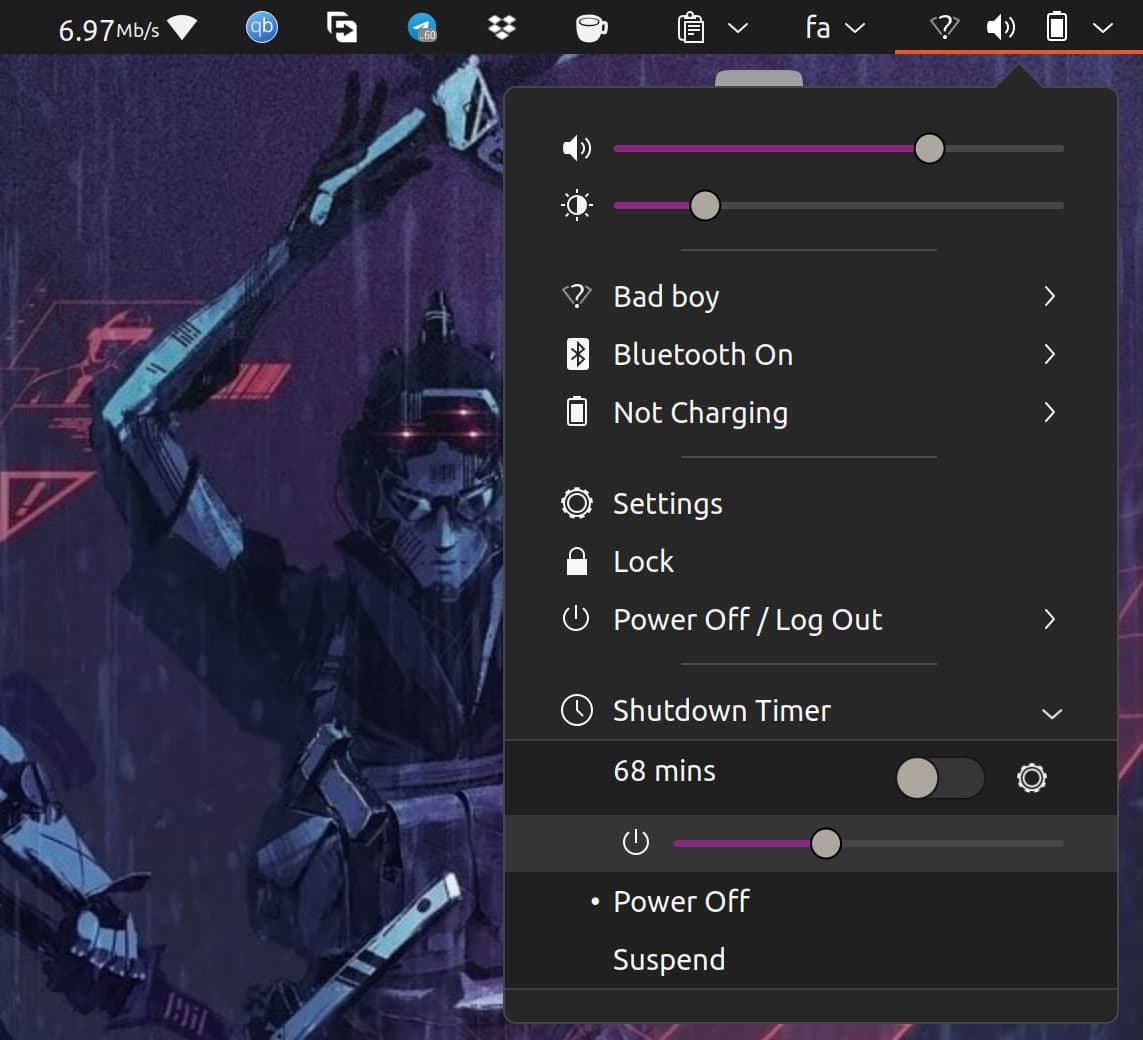Close the system menu via top bar arrow
This screenshot has height=1040, width=1143.
pyautogui.click(x=1103, y=28)
